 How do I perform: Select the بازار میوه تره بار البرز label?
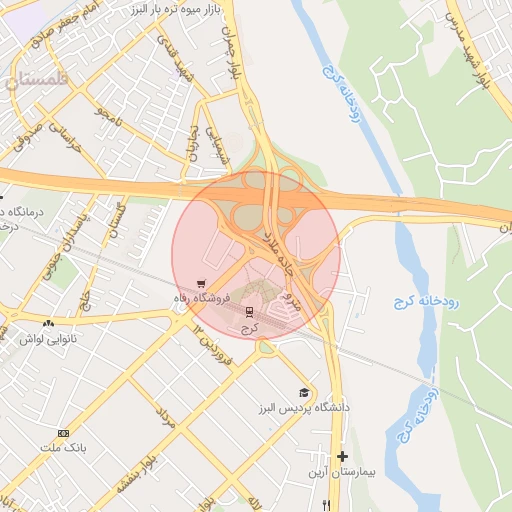point(176,10)
